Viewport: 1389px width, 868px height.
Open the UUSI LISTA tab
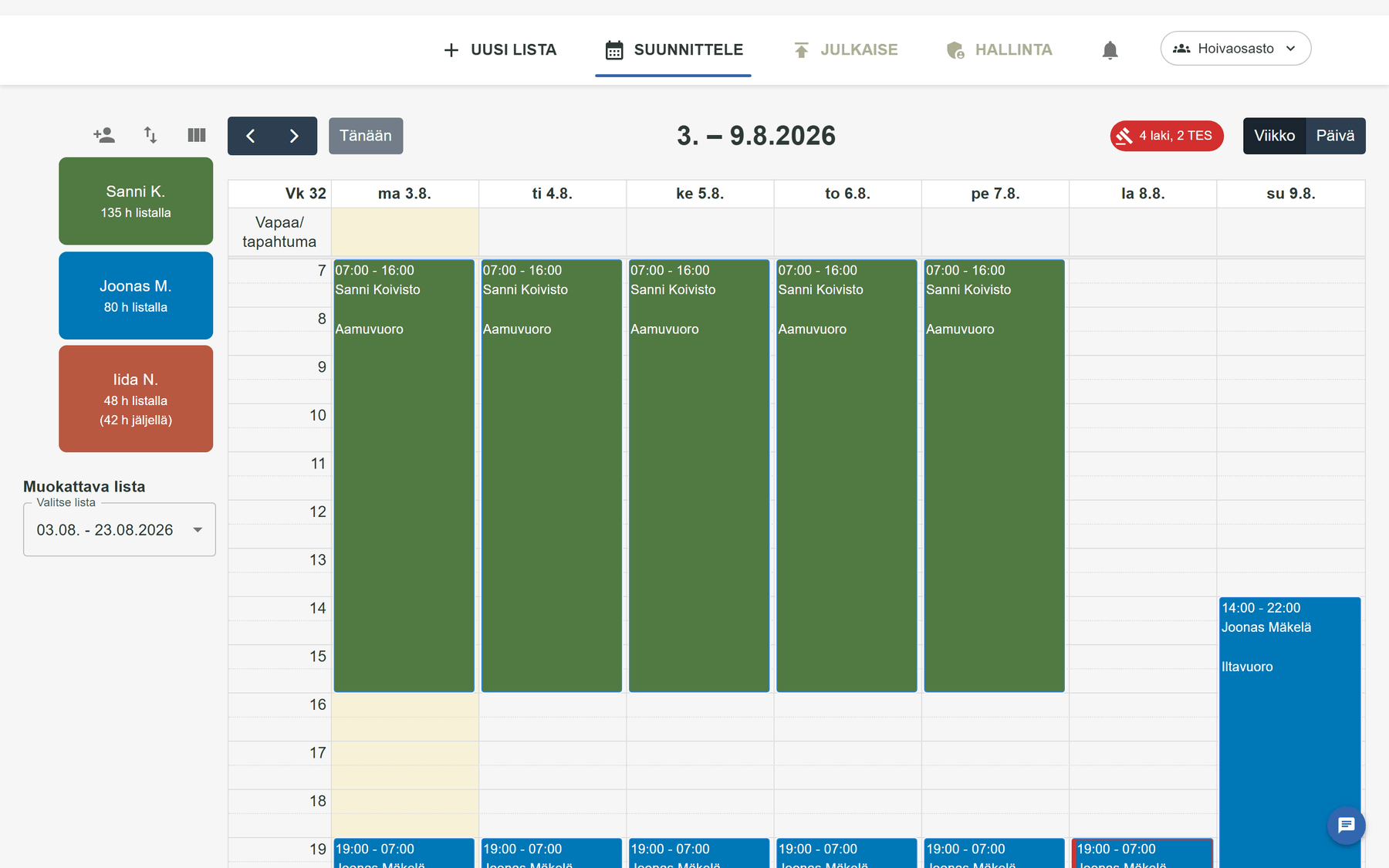(500, 50)
